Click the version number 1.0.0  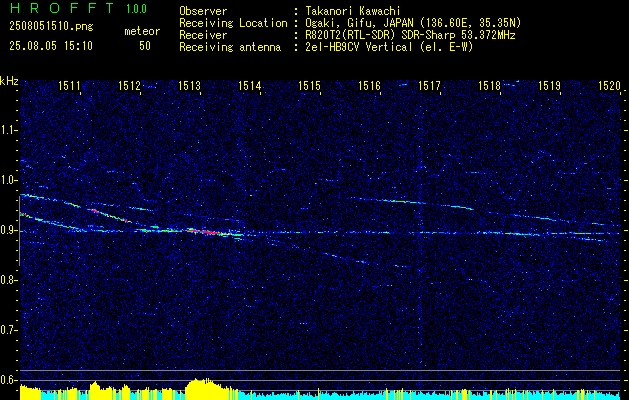(x=136, y=8)
